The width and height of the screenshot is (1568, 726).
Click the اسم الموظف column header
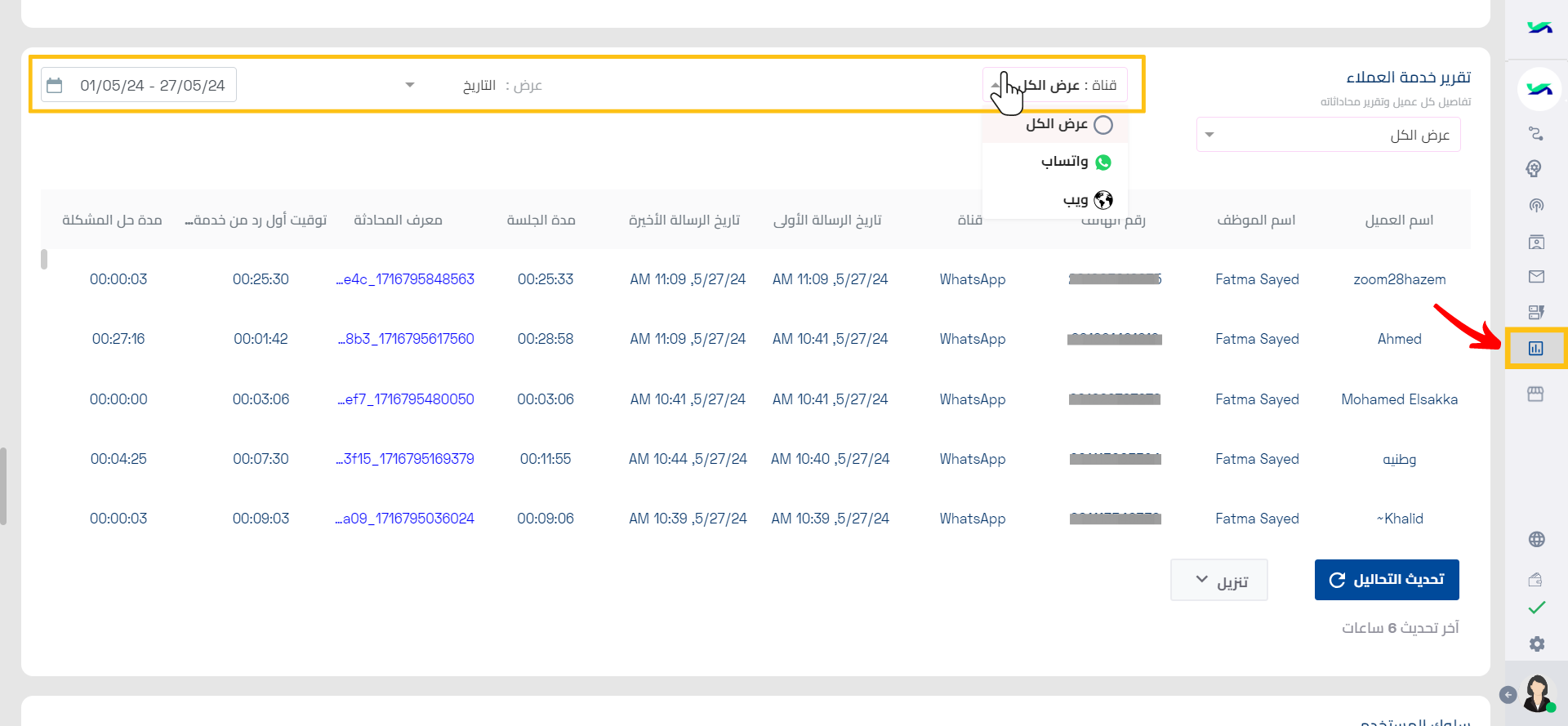(x=1256, y=220)
